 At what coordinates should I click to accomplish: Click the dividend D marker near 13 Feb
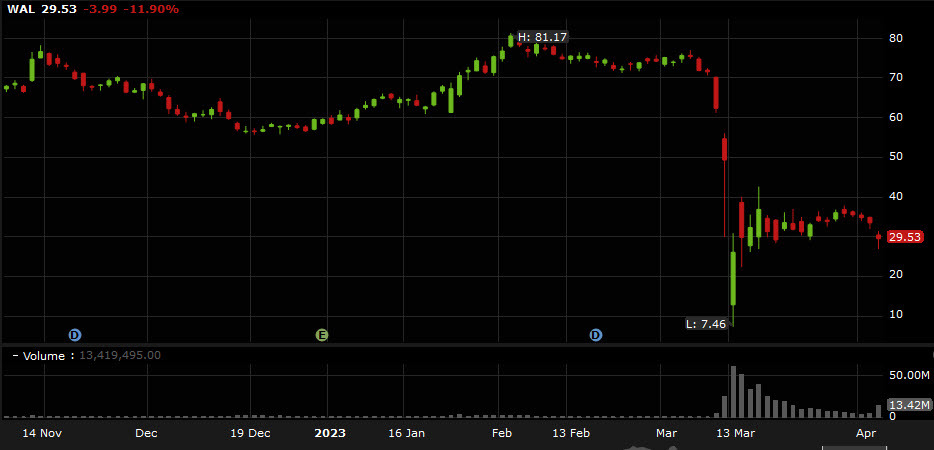pyautogui.click(x=596, y=335)
